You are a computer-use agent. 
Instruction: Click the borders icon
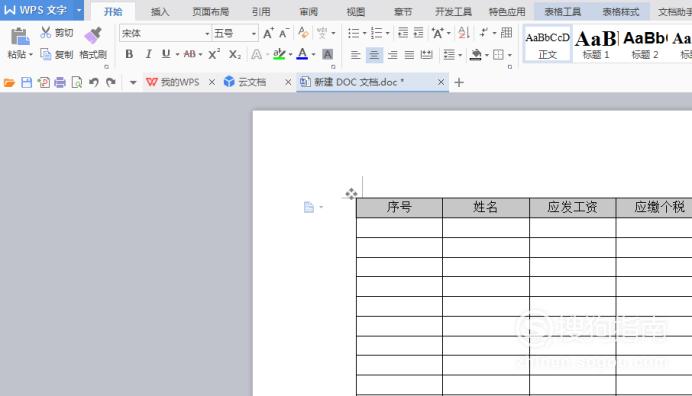coord(498,55)
